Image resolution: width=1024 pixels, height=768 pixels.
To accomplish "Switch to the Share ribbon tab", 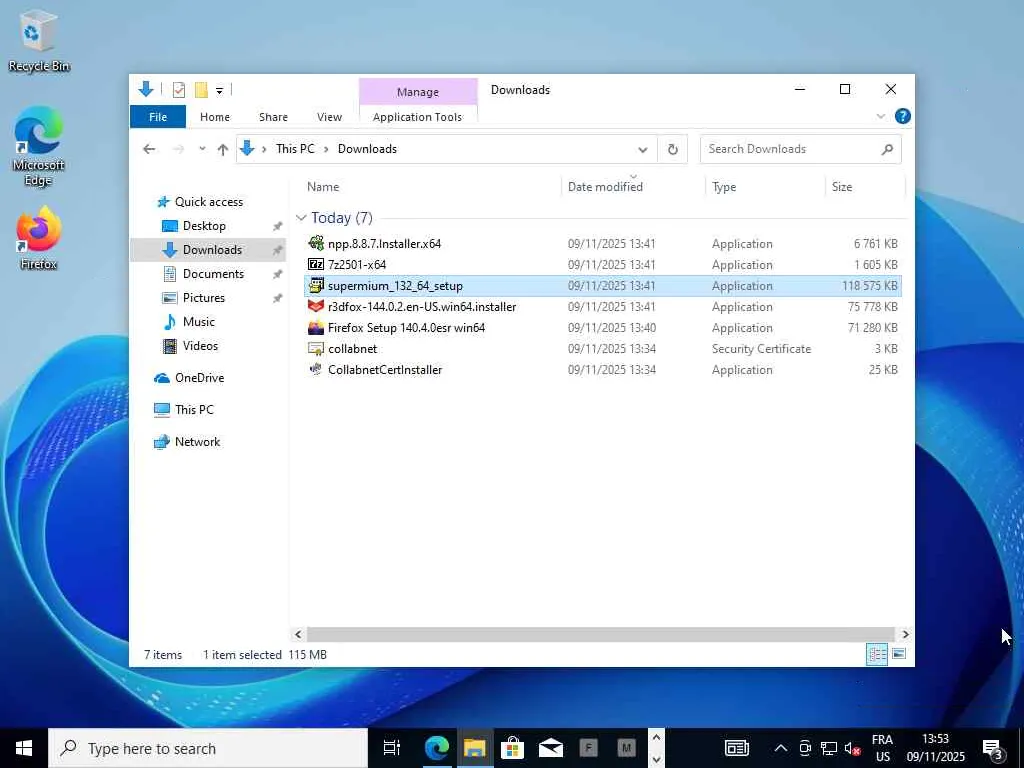I will 273,117.
